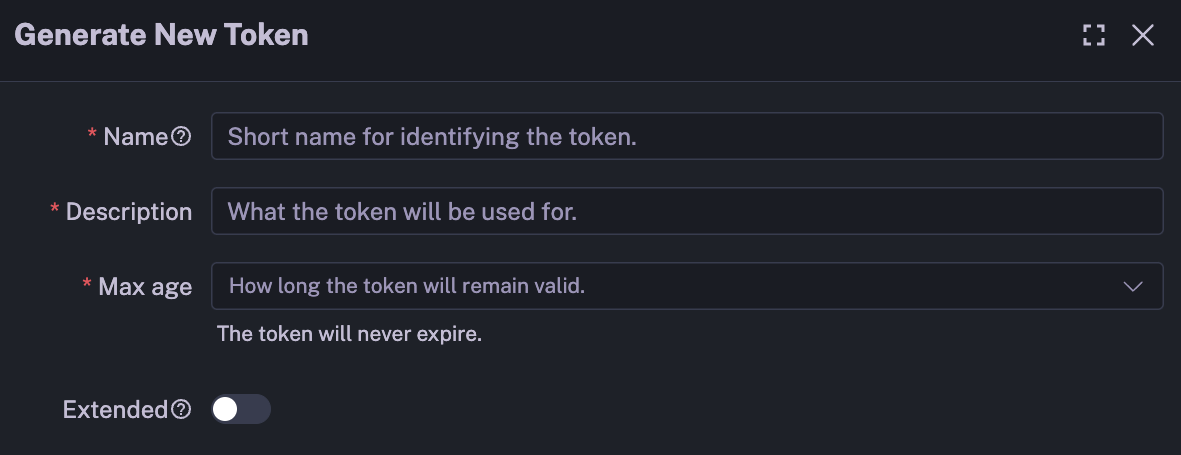
Task: Click the Generate New Token title
Action: point(161,36)
